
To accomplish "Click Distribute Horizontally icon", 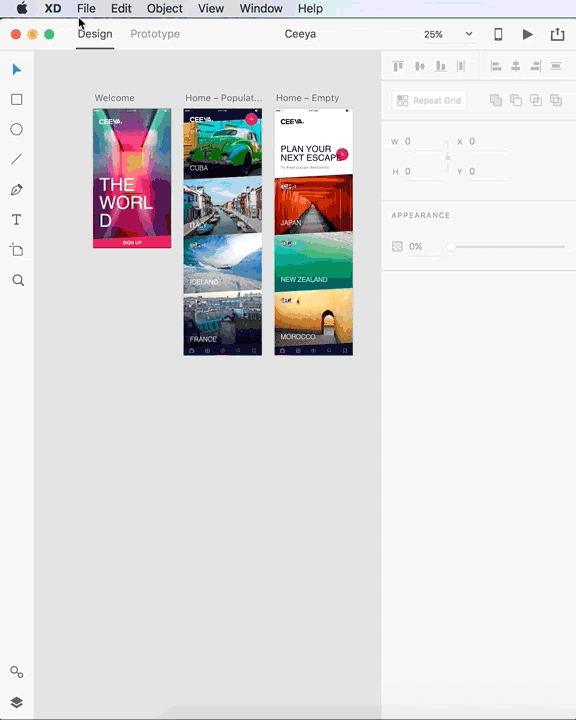I will coord(461,67).
